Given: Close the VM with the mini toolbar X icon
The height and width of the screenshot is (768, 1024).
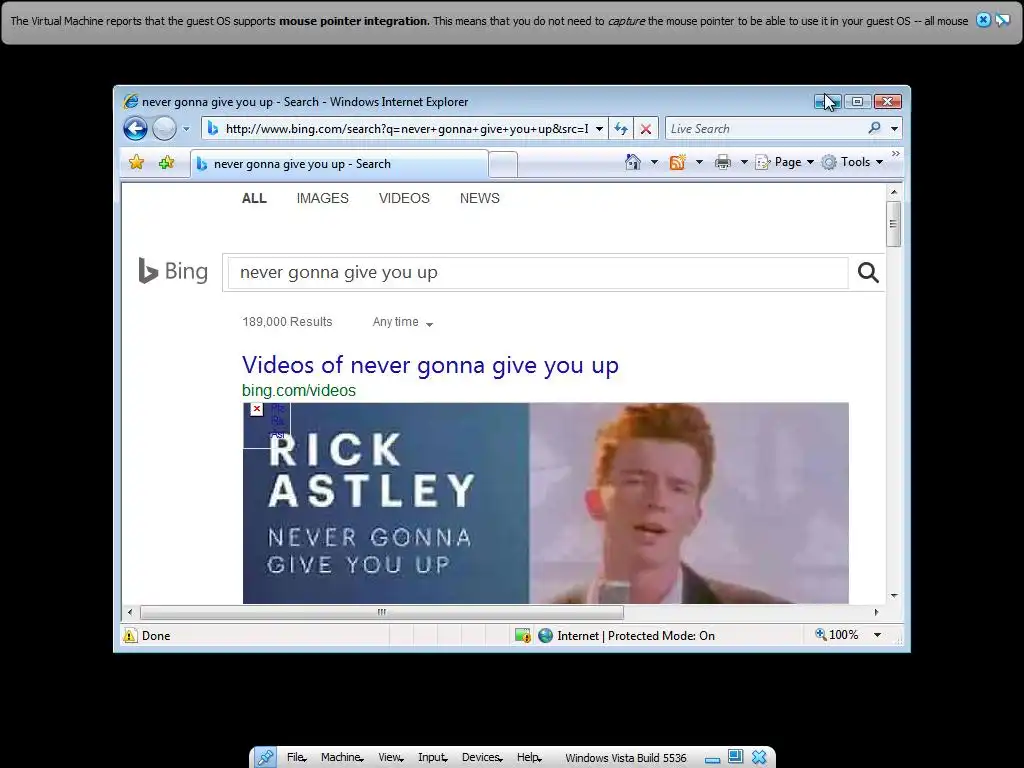Looking at the screenshot, I should tap(759, 758).
